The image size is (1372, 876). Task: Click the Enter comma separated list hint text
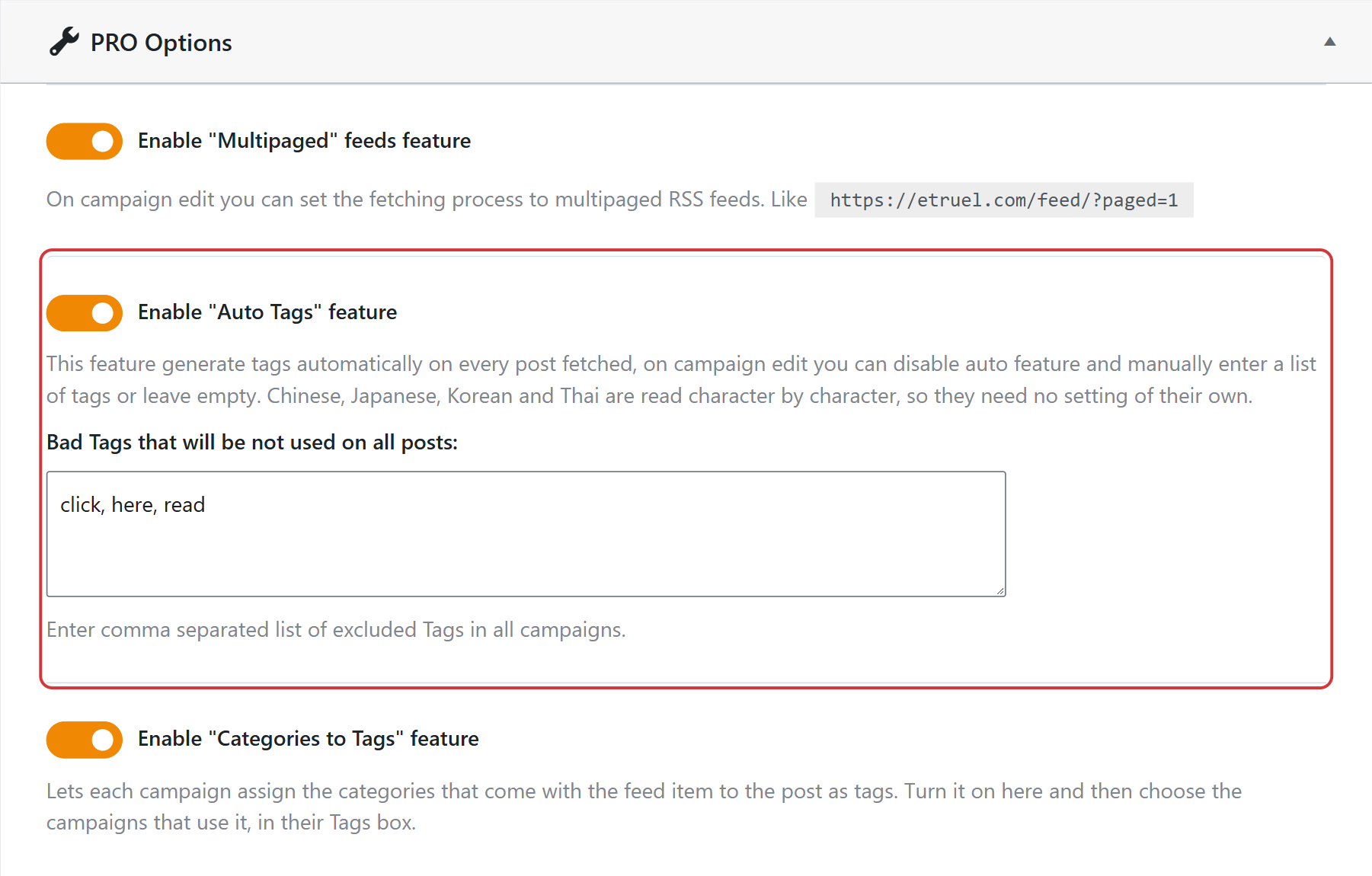tap(336, 630)
